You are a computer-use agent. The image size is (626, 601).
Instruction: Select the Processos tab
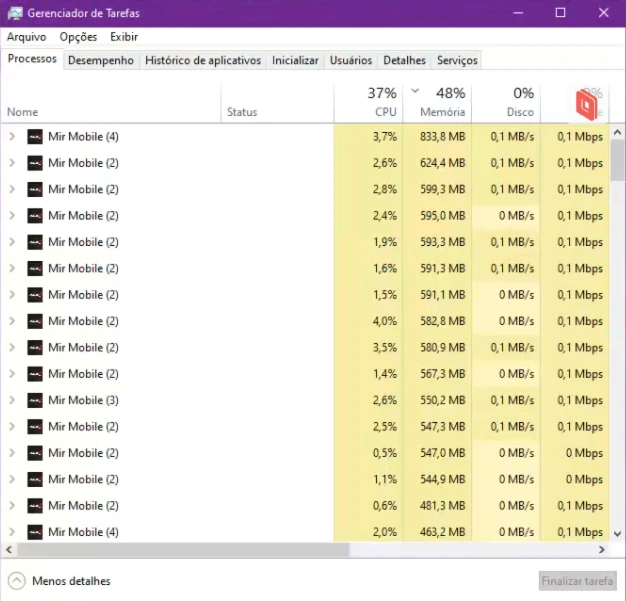pyautogui.click(x=32, y=59)
